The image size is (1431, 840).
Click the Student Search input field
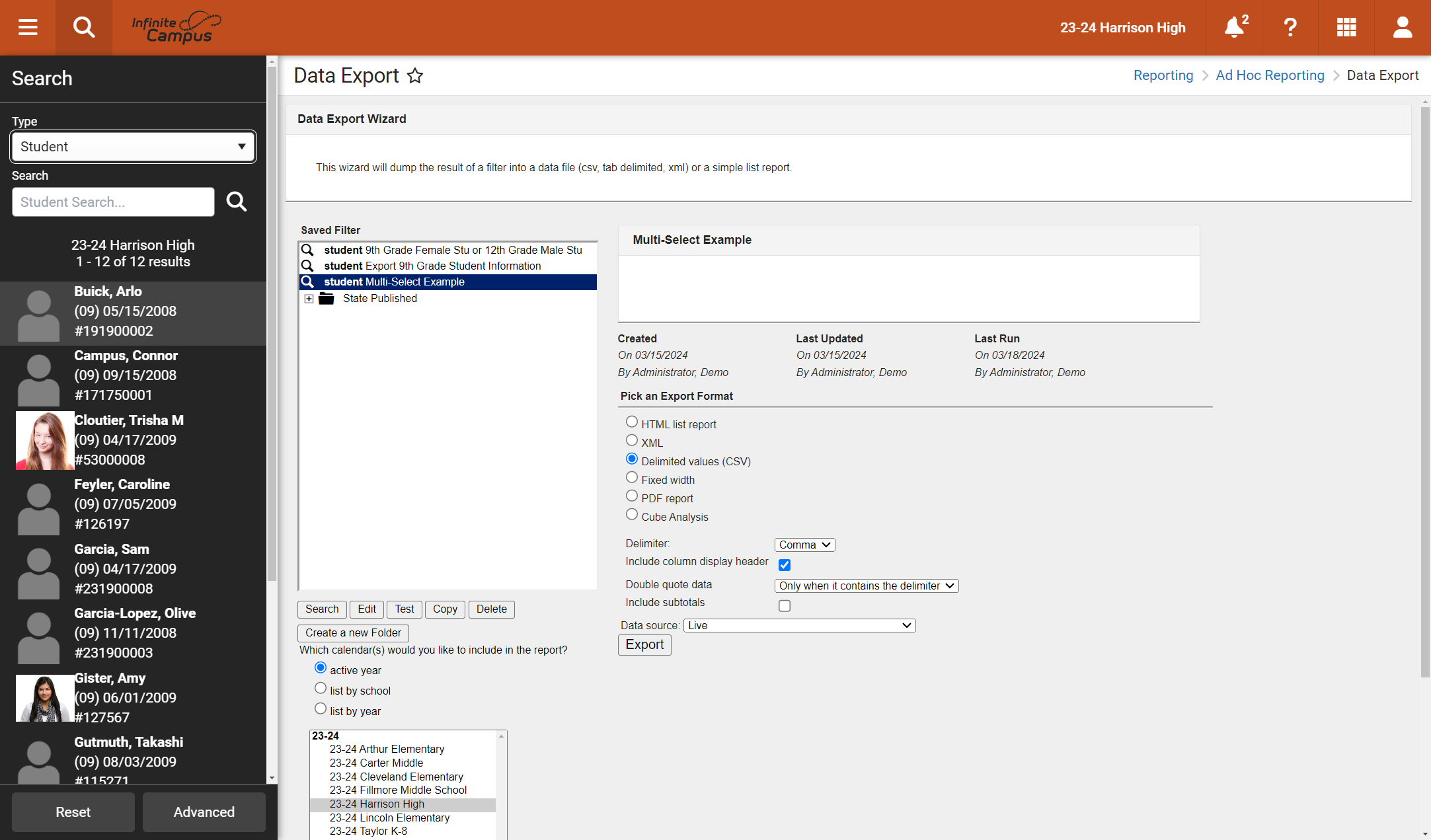click(x=113, y=202)
